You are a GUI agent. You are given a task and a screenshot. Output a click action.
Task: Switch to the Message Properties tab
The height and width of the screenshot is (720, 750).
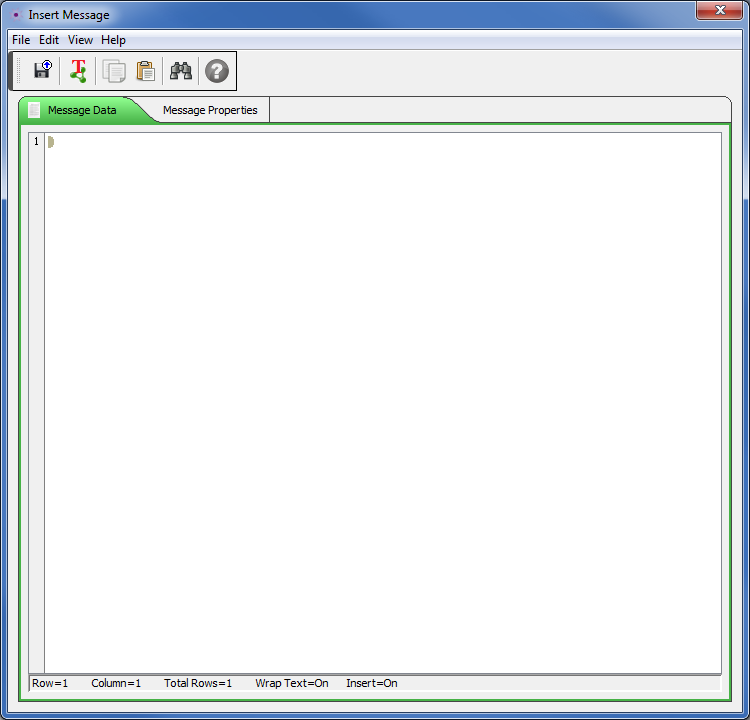pos(210,110)
